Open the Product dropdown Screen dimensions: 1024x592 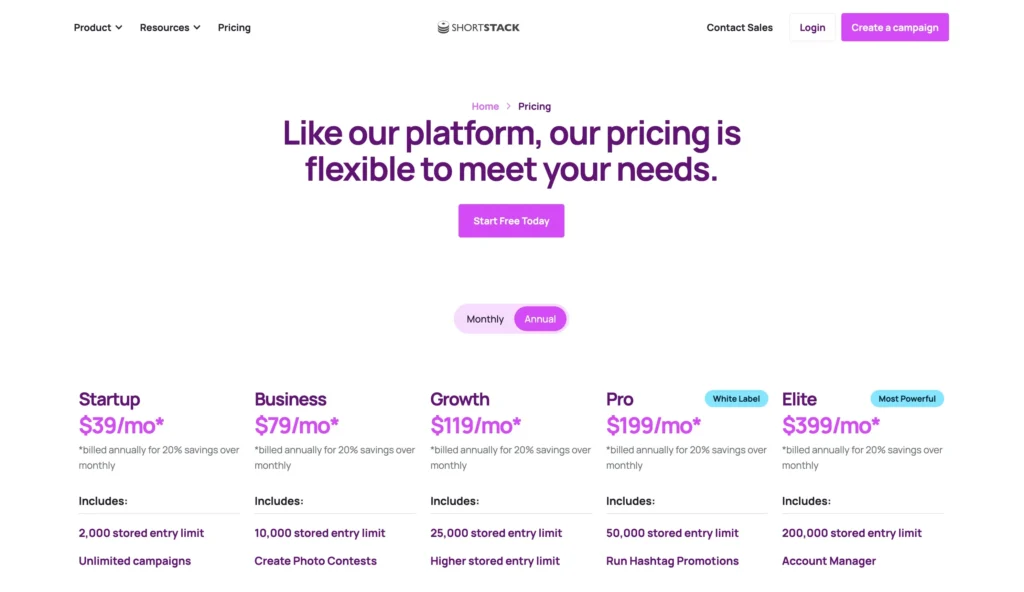click(92, 27)
